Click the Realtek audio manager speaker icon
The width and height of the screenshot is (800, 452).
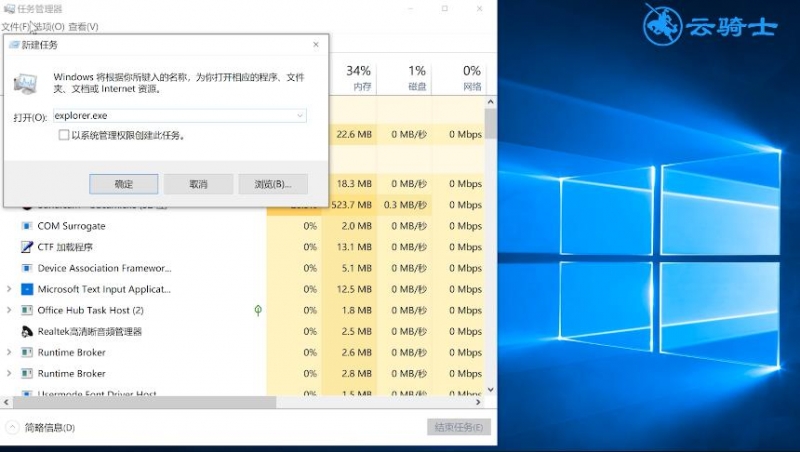click(27, 332)
